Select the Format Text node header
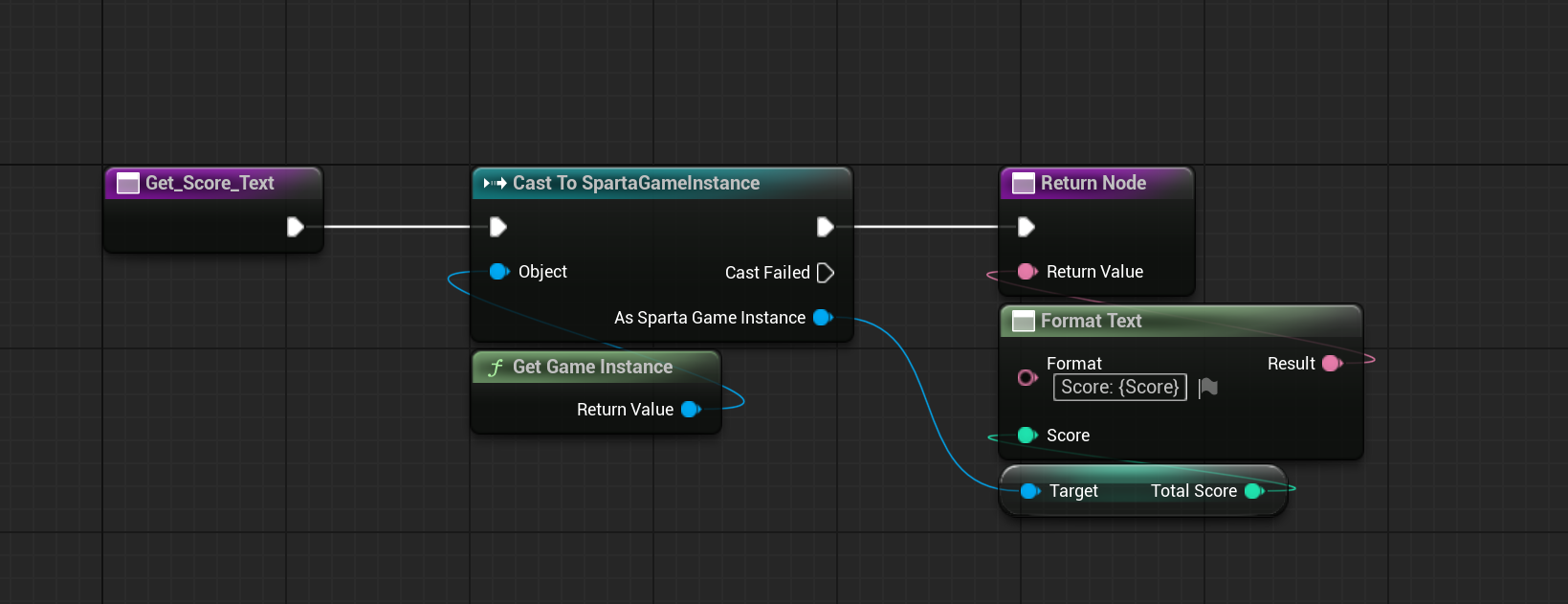The width and height of the screenshot is (1568, 604). [1182, 321]
